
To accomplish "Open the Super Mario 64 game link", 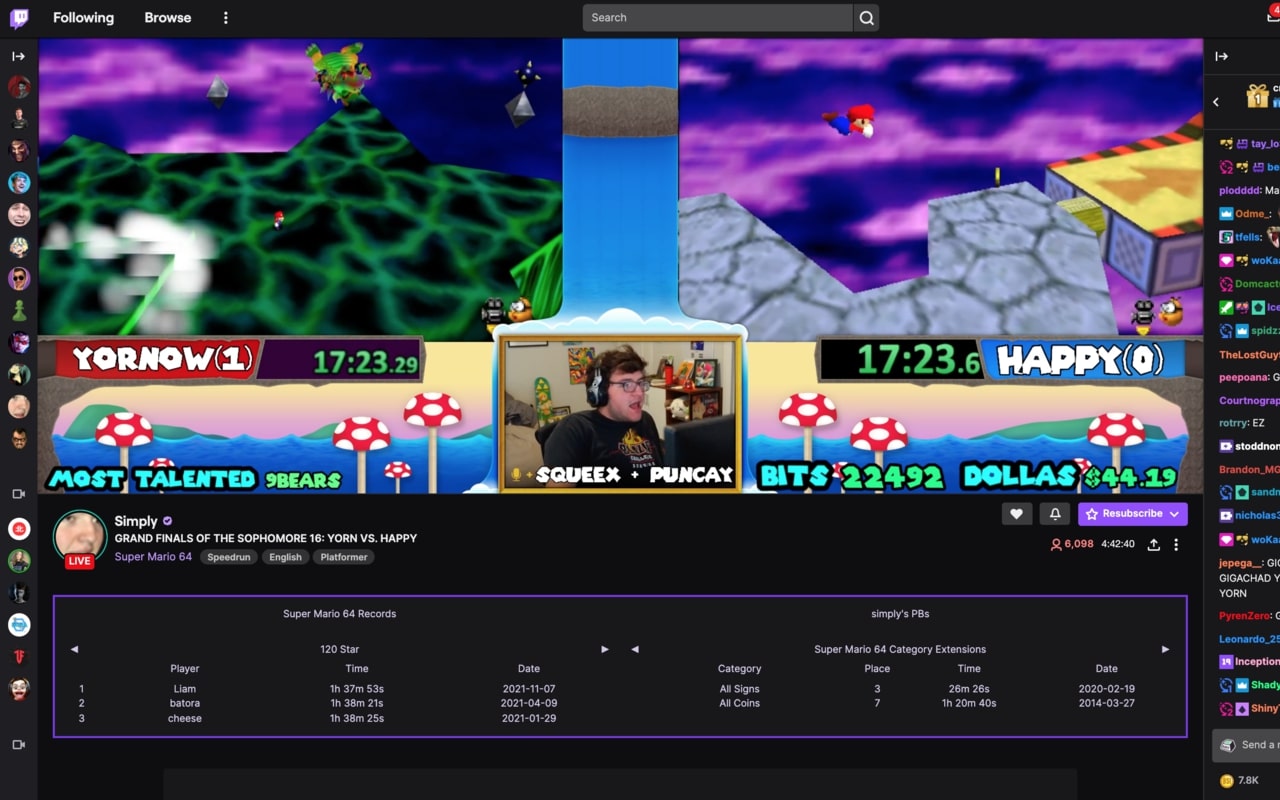I will point(153,557).
